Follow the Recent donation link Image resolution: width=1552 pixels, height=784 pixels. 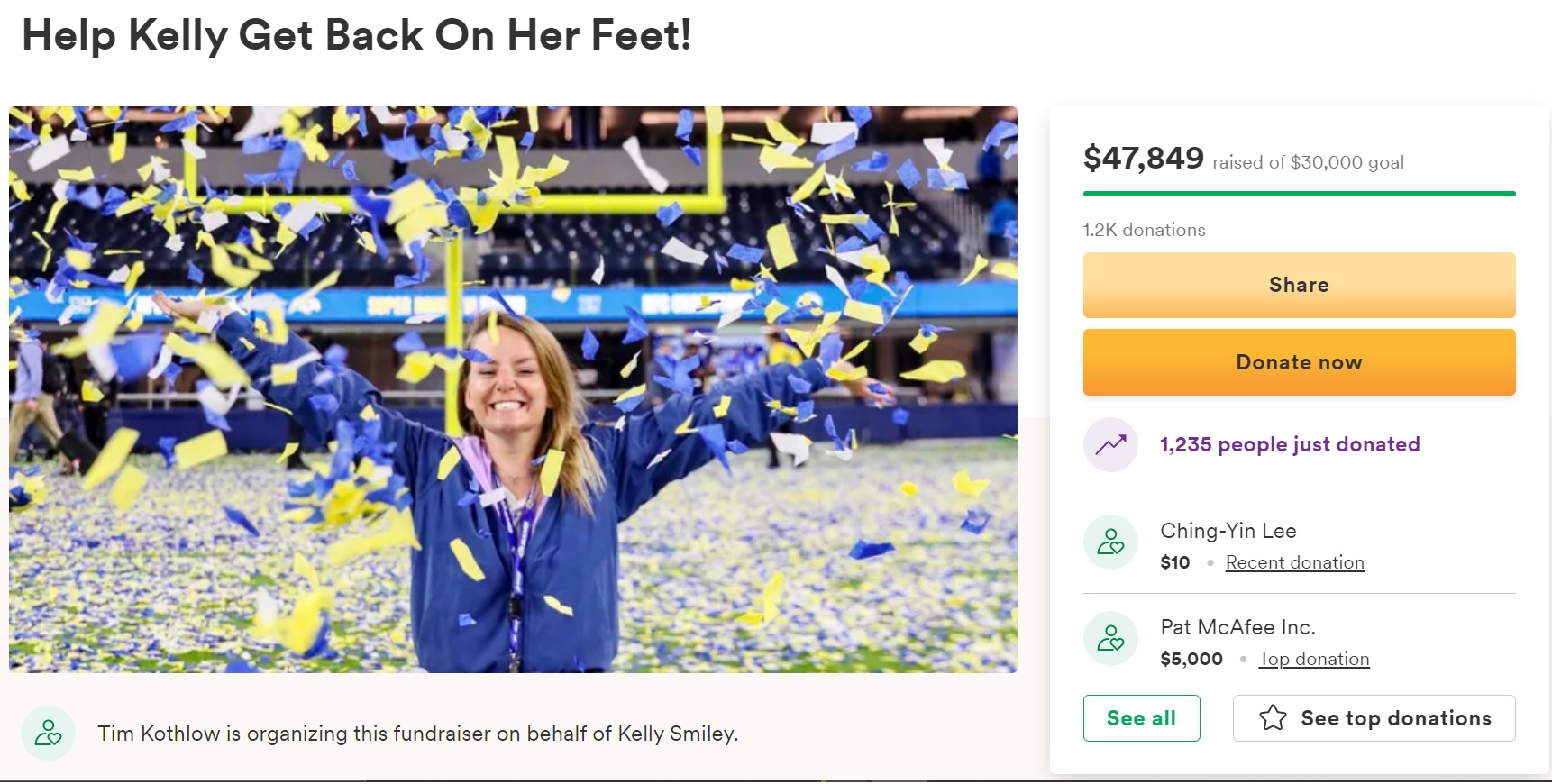click(1294, 562)
